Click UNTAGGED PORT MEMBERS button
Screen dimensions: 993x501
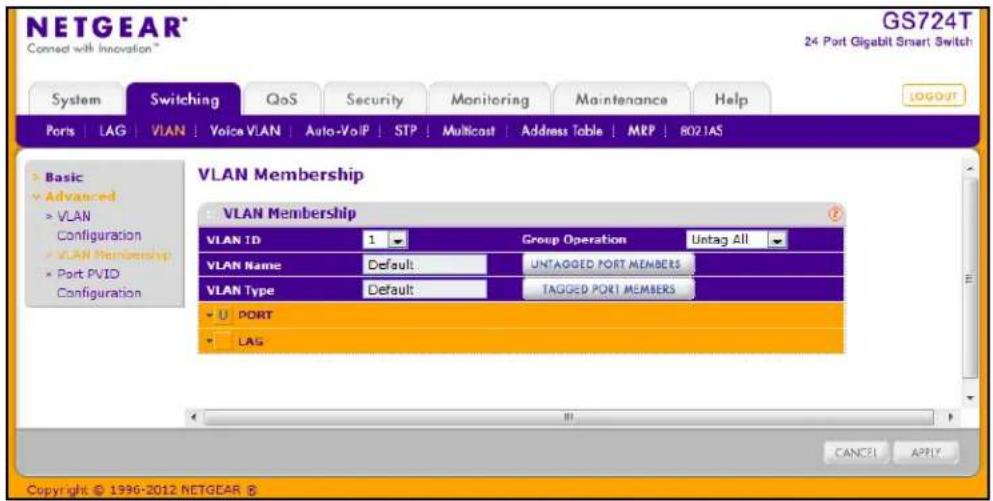(x=608, y=264)
